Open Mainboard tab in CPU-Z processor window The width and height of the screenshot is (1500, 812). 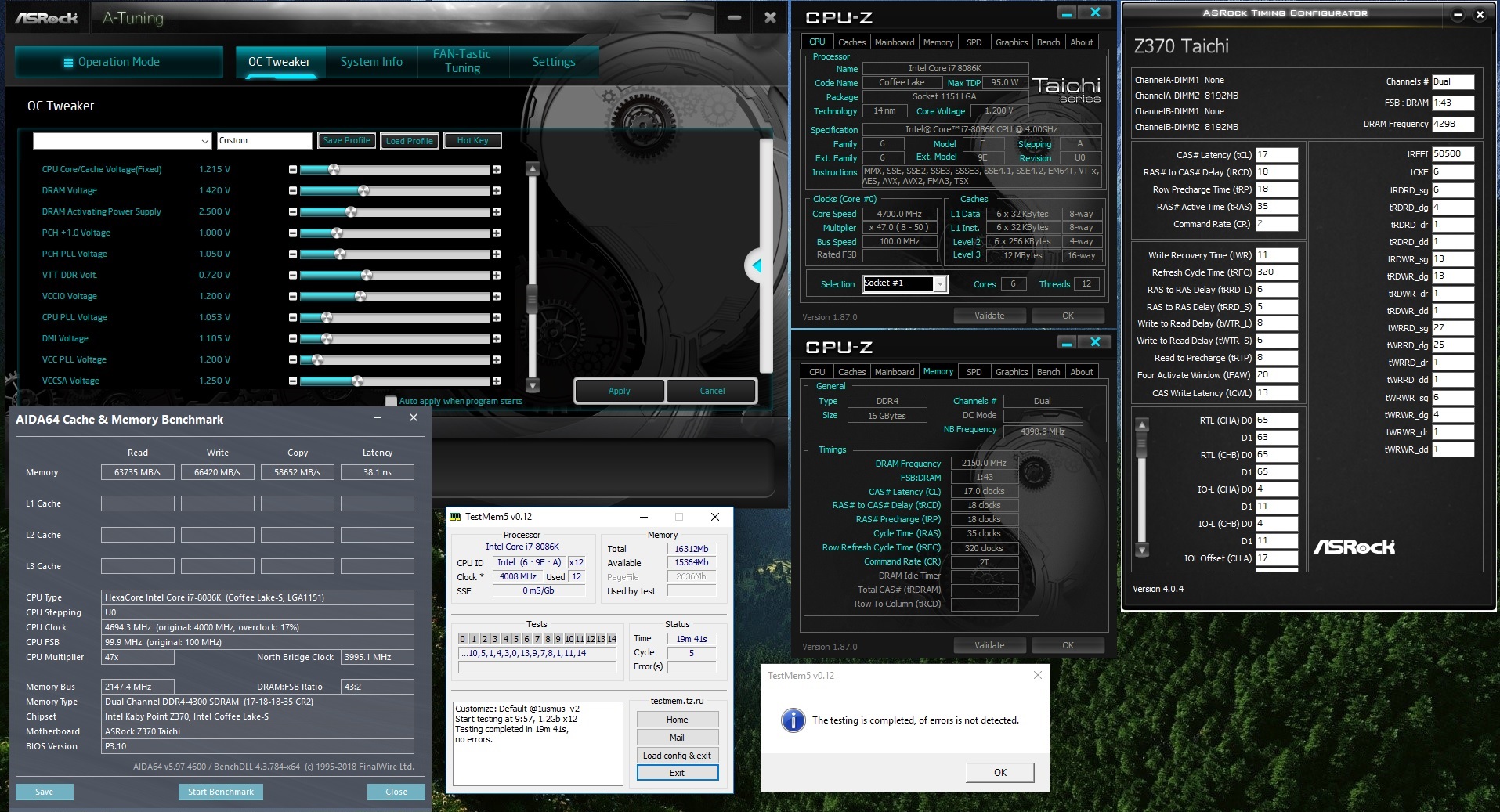[895, 42]
